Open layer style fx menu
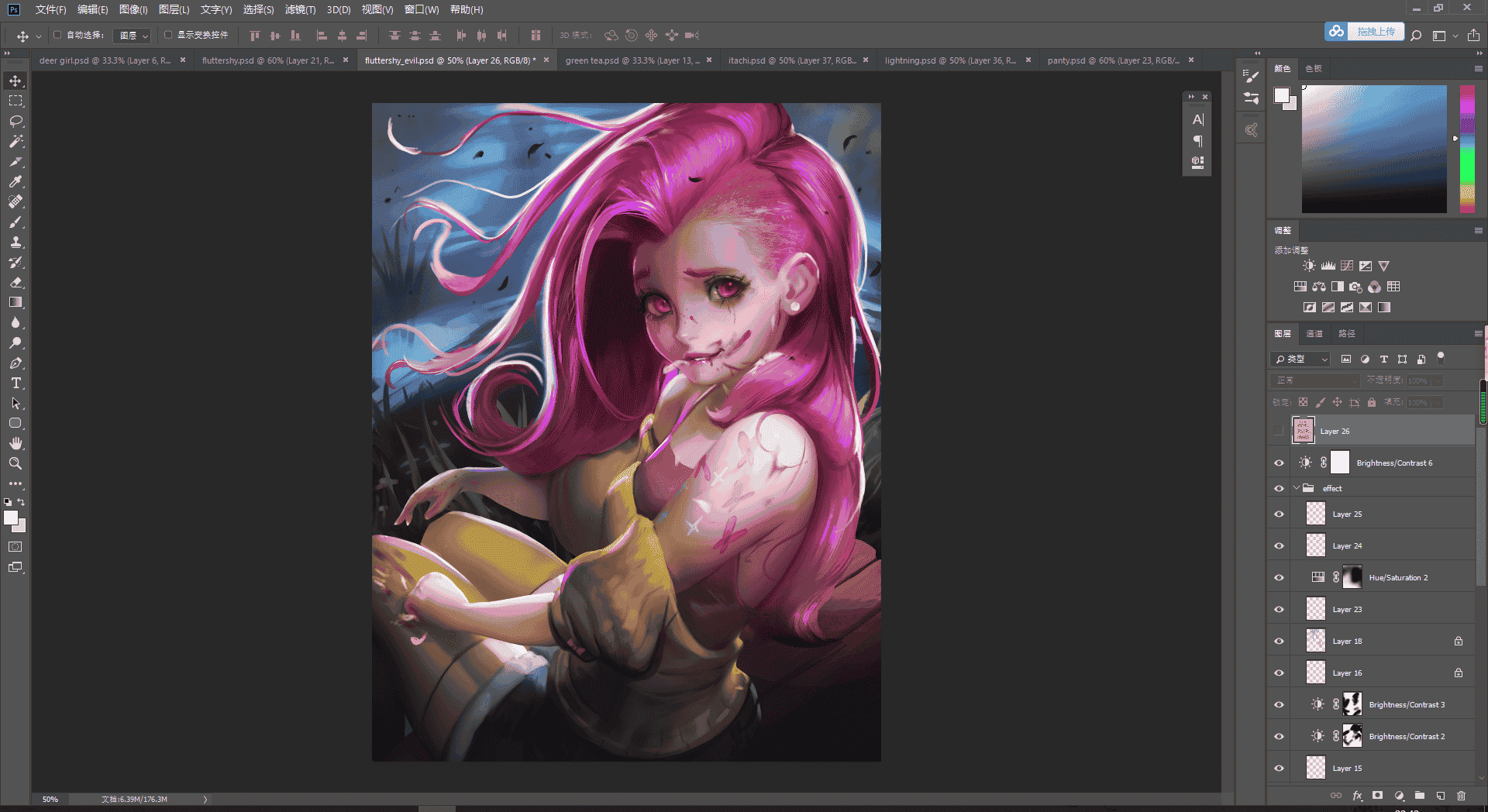Viewport: 1488px width, 812px height. 1357,796
